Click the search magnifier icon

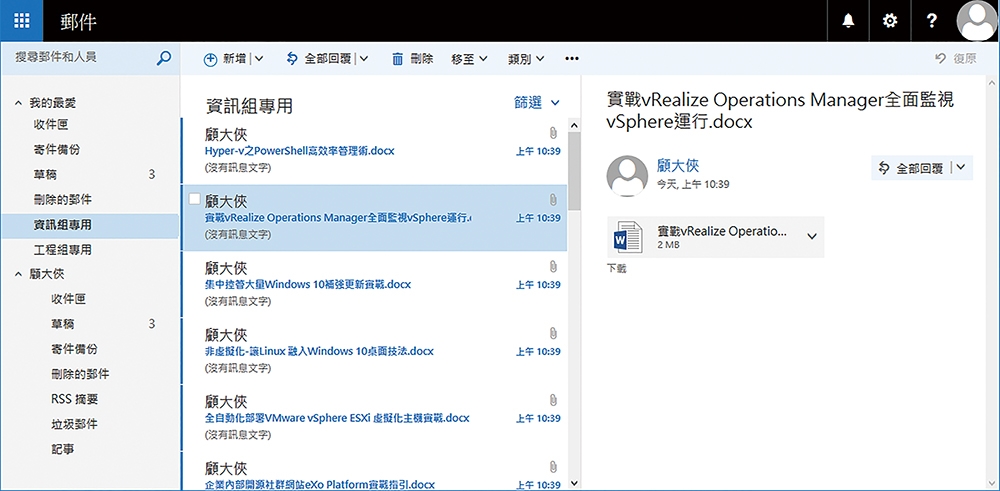[x=164, y=58]
